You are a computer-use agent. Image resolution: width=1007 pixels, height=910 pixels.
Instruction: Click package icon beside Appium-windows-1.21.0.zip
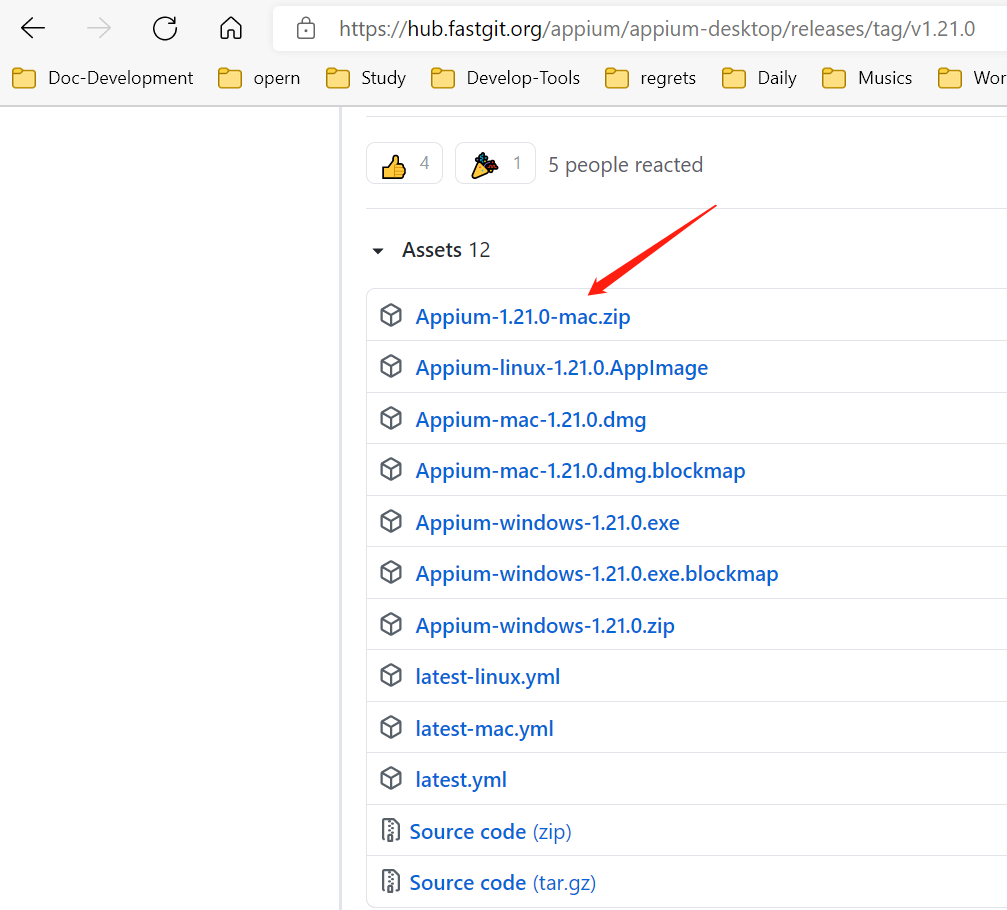390,624
